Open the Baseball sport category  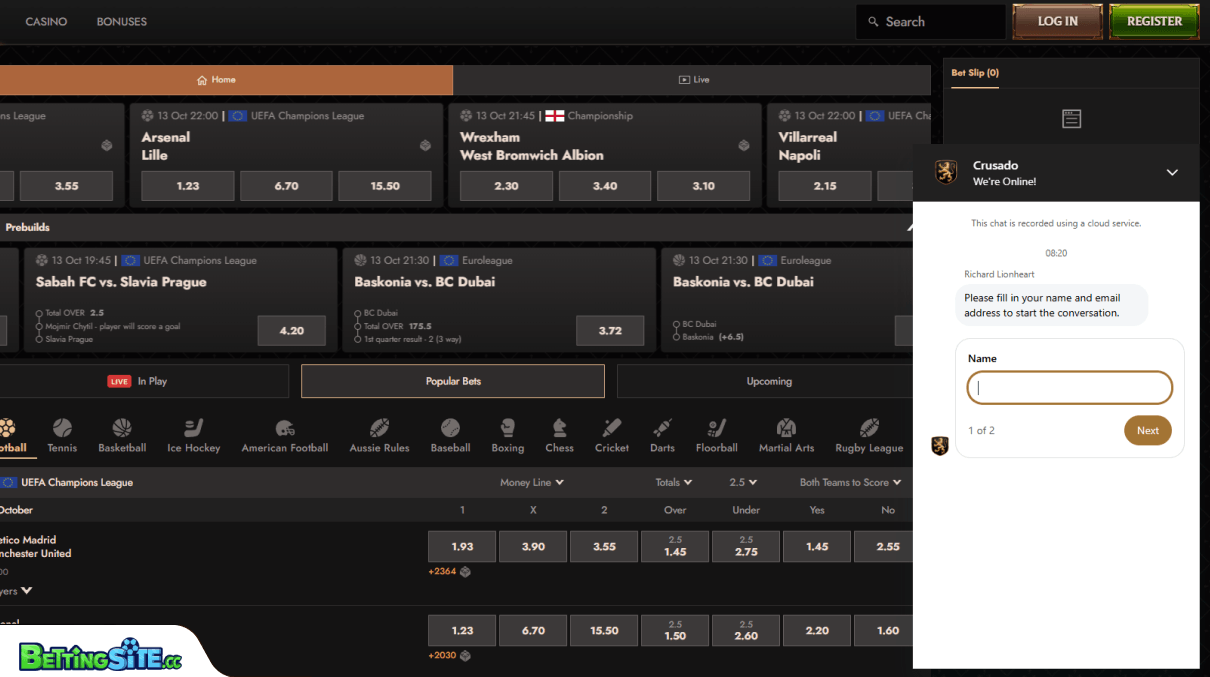(x=450, y=436)
